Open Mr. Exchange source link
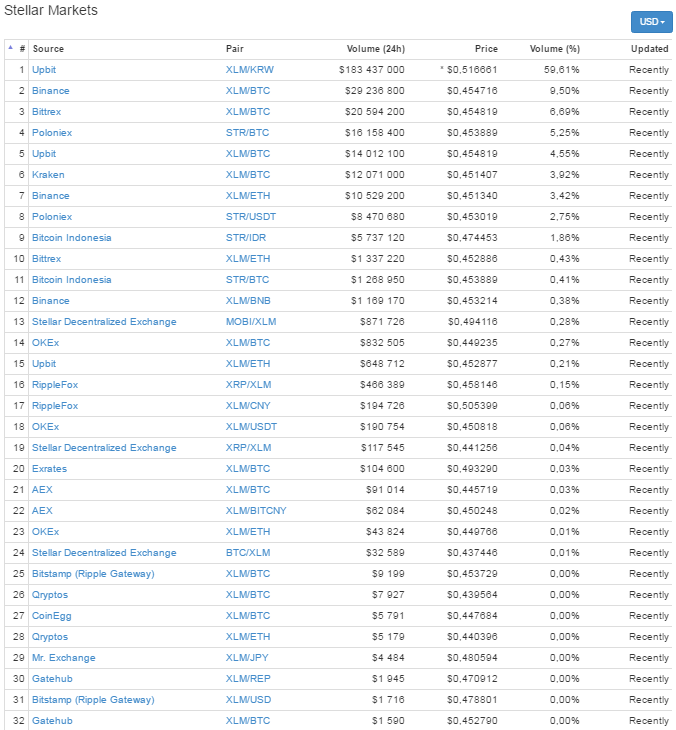676x730 pixels. 63,657
